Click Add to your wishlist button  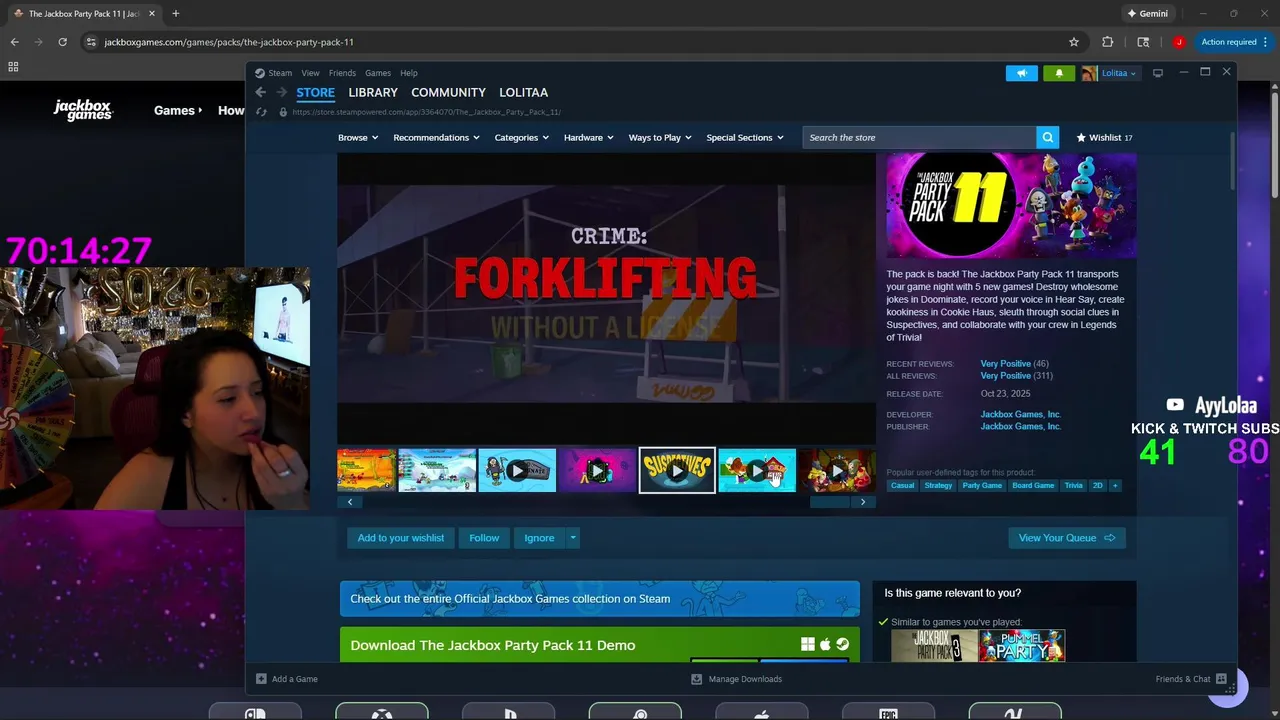(401, 538)
